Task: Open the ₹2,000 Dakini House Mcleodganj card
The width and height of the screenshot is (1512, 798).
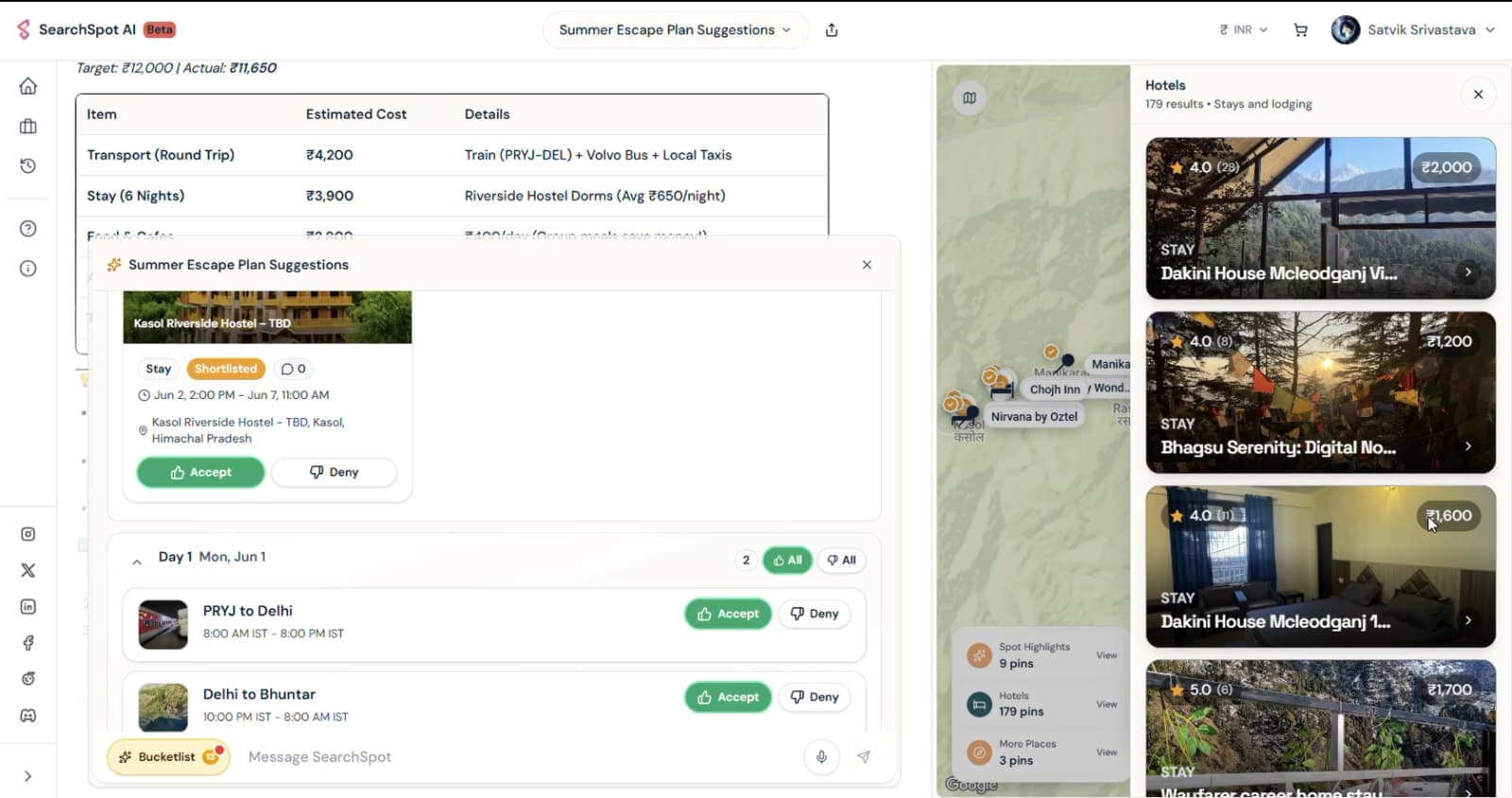Action: coord(1320,218)
